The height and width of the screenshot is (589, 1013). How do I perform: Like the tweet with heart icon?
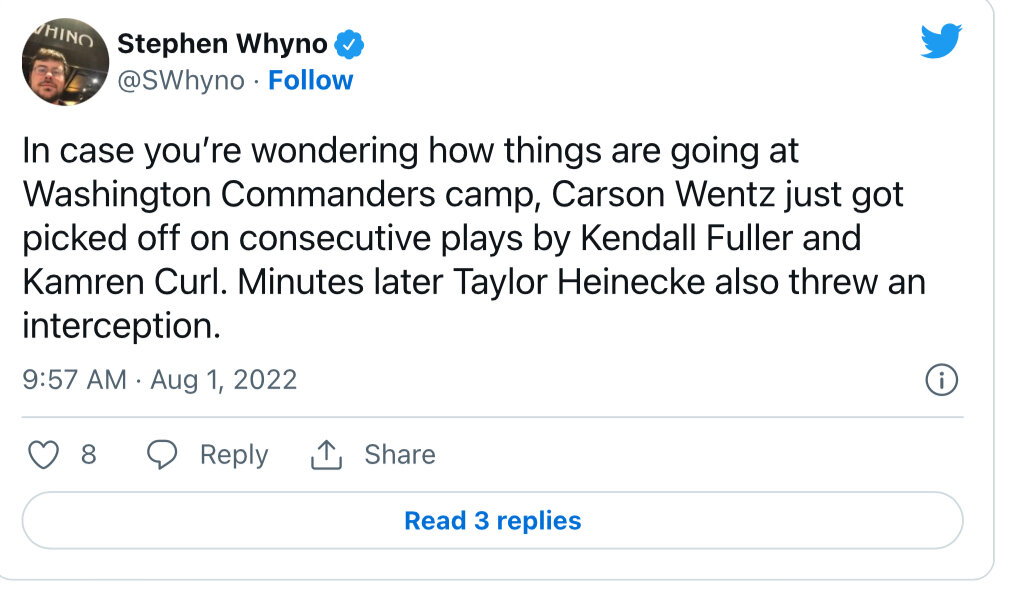pyautogui.click(x=43, y=455)
